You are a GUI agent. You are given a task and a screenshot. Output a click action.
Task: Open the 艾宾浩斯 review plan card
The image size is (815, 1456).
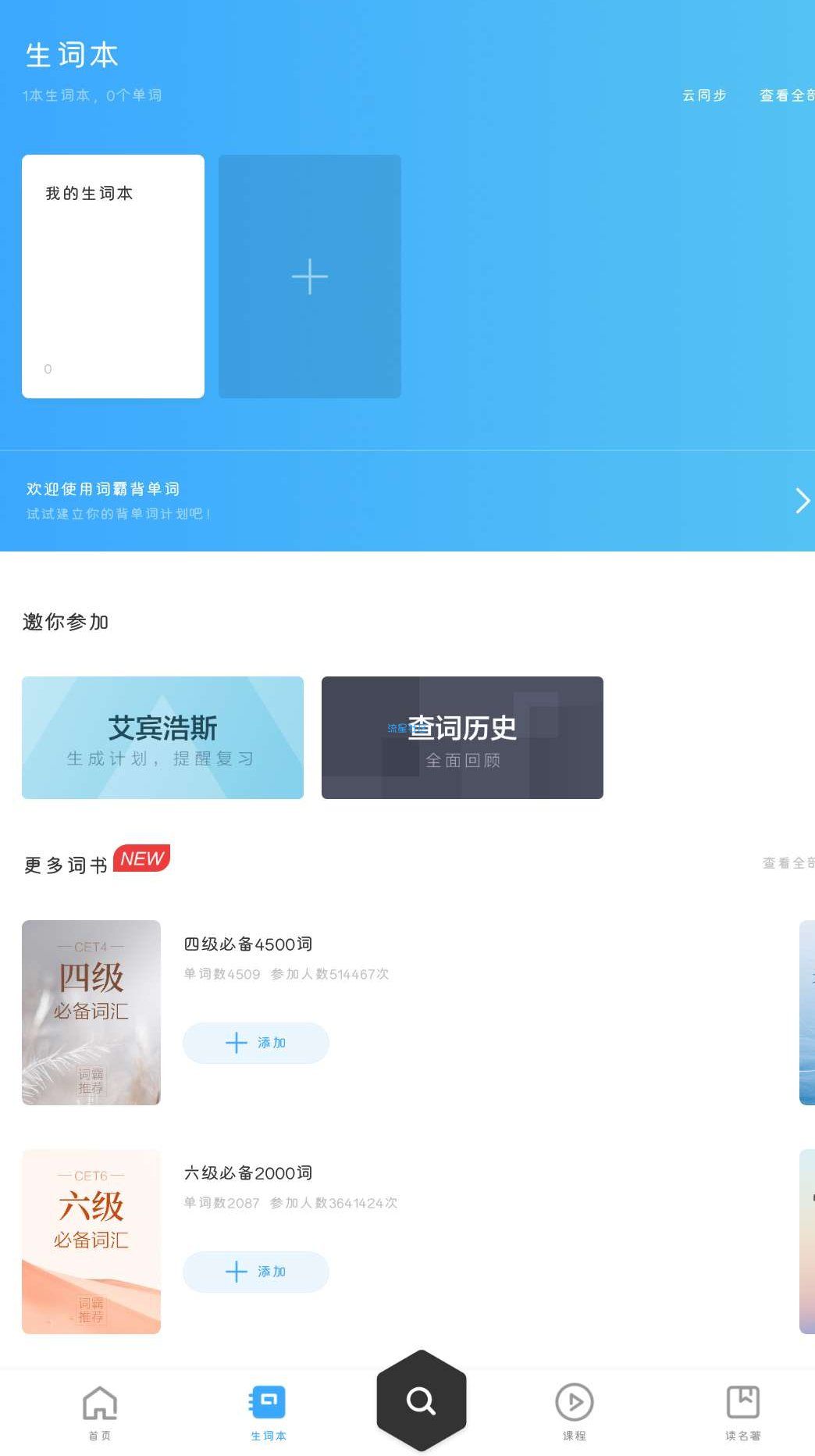point(162,737)
